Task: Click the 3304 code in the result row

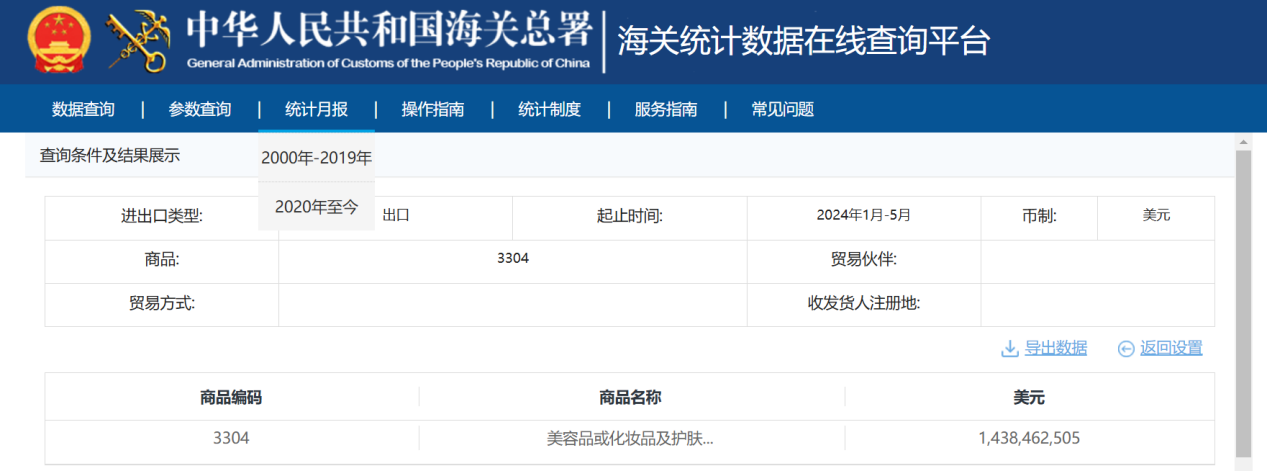Action: 231,438
